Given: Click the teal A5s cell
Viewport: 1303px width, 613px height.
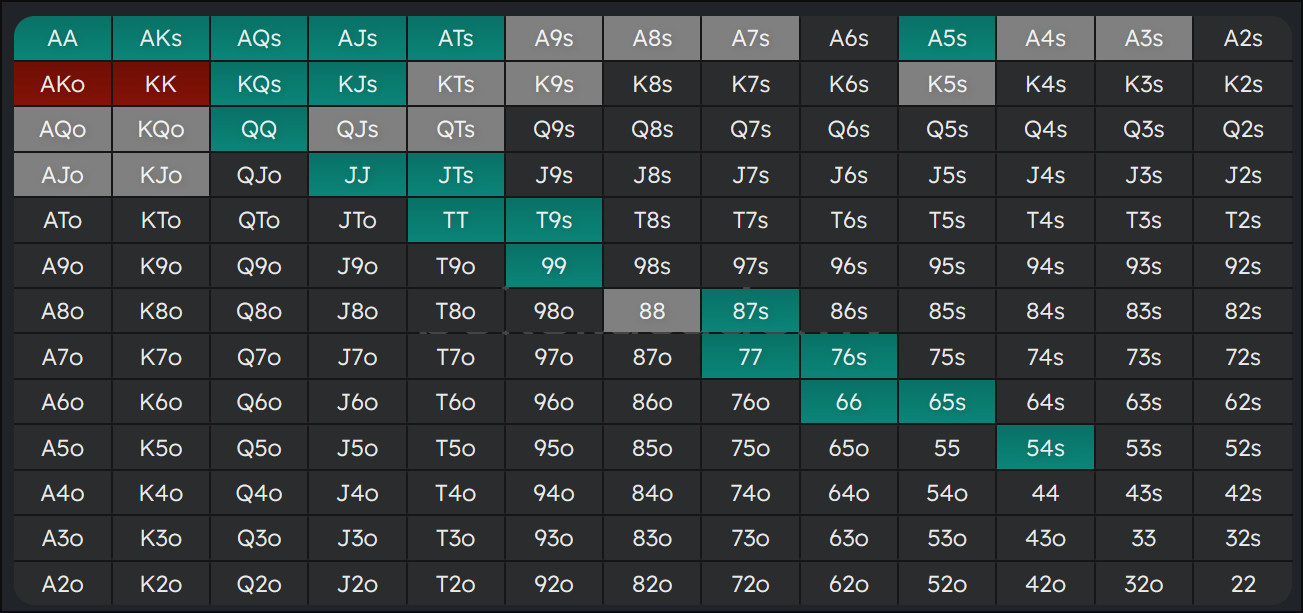Looking at the screenshot, I should [947, 39].
